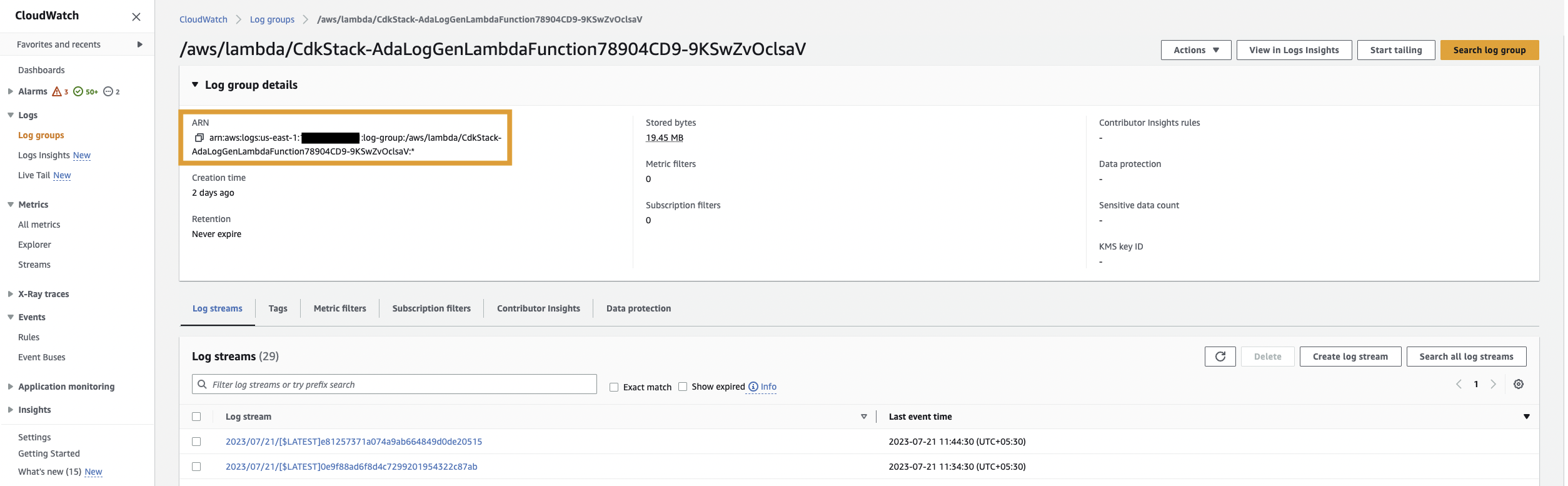
Task: Enable Exact match checkbox
Action: [x=614, y=387]
